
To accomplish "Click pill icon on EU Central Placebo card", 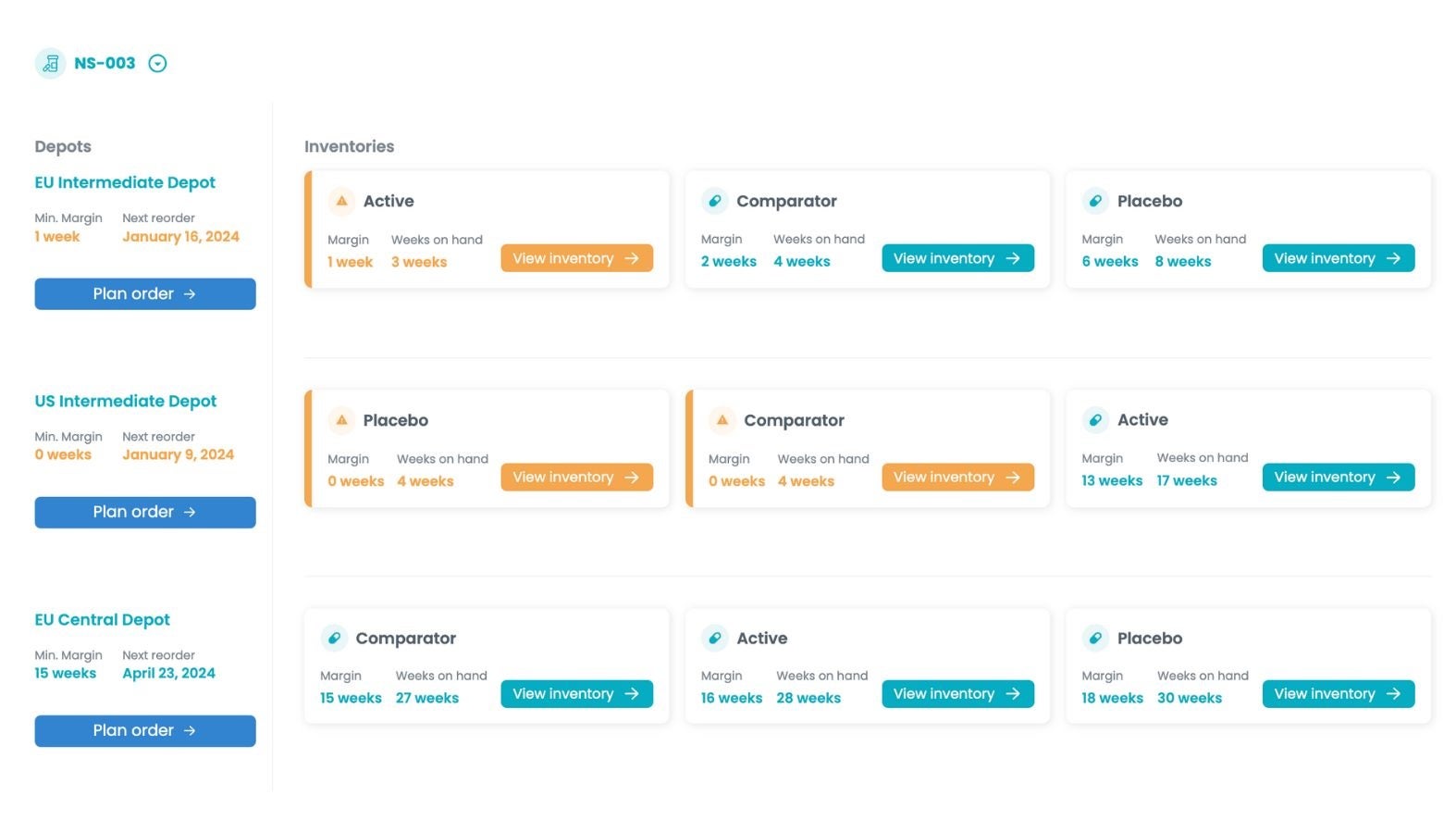I will [x=1095, y=638].
